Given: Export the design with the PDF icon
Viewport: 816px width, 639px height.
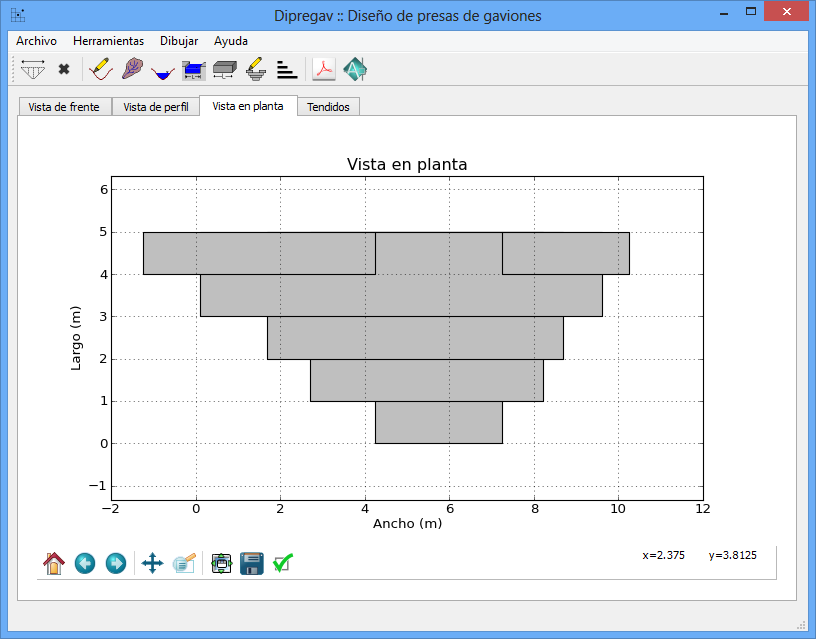Looking at the screenshot, I should (324, 70).
